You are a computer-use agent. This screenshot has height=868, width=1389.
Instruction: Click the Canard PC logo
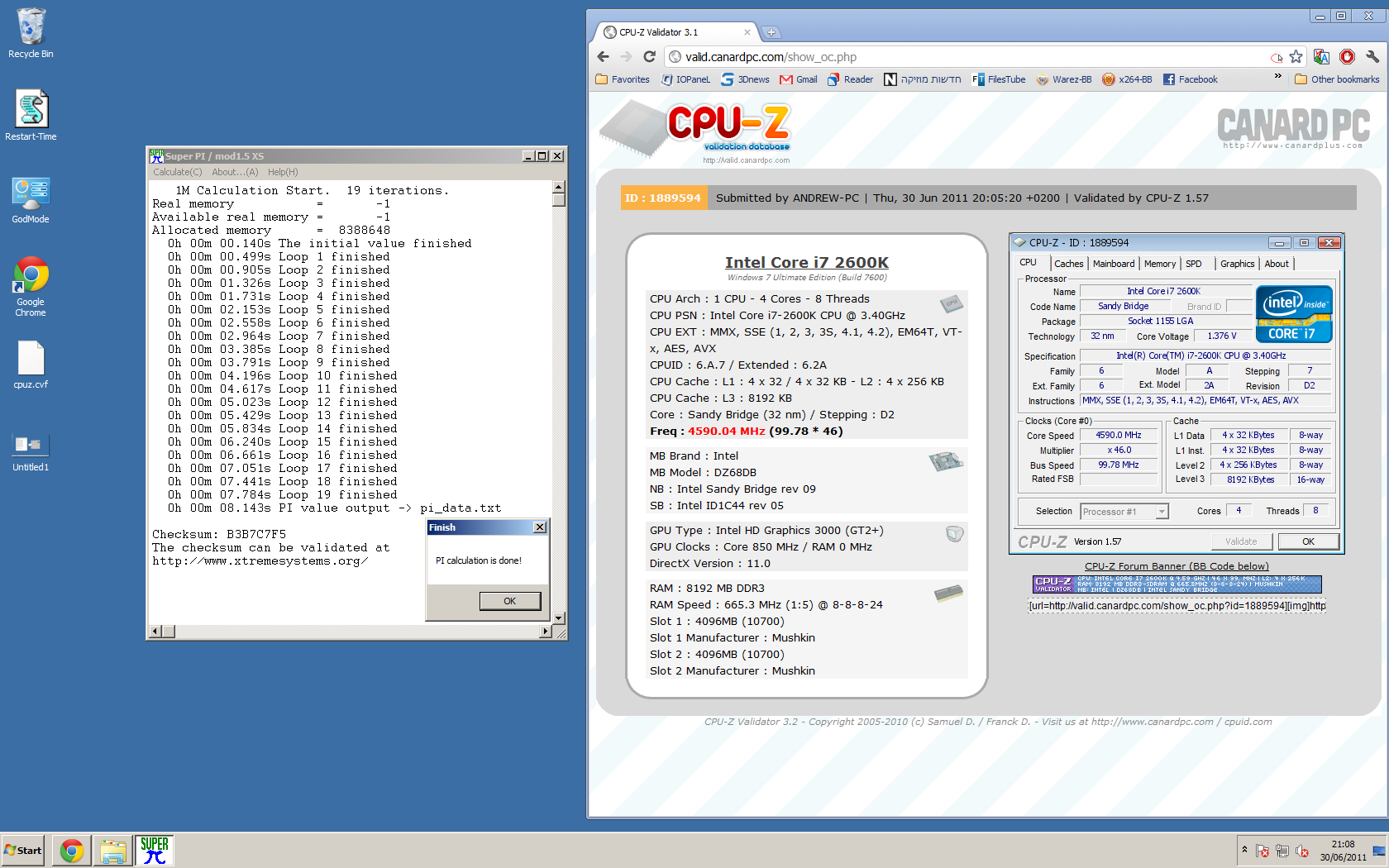(x=1294, y=128)
